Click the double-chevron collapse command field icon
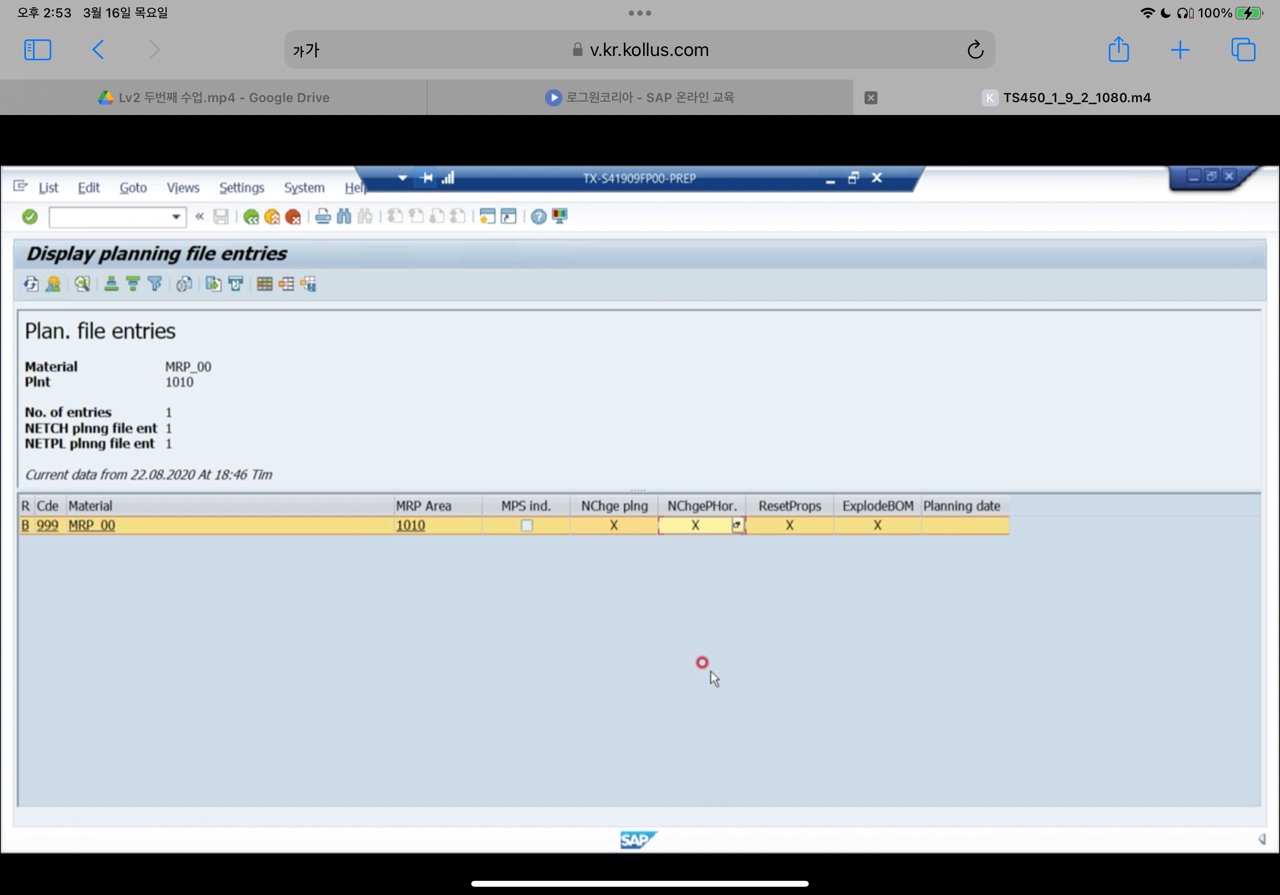 [x=199, y=217]
